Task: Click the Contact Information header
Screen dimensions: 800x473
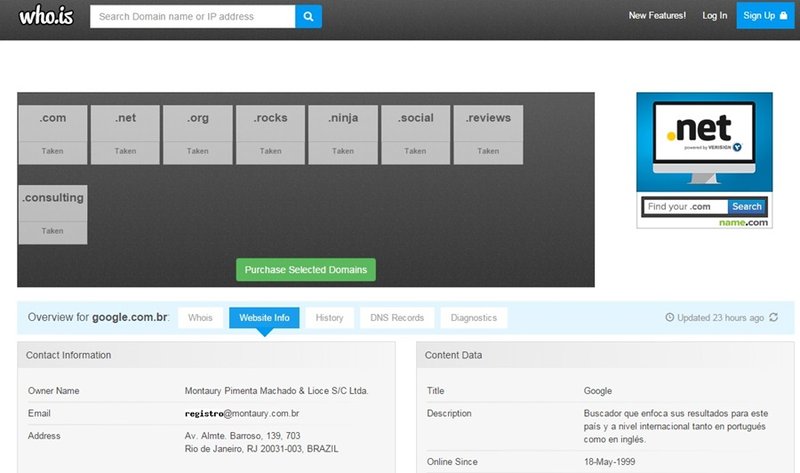Action: coord(68,355)
